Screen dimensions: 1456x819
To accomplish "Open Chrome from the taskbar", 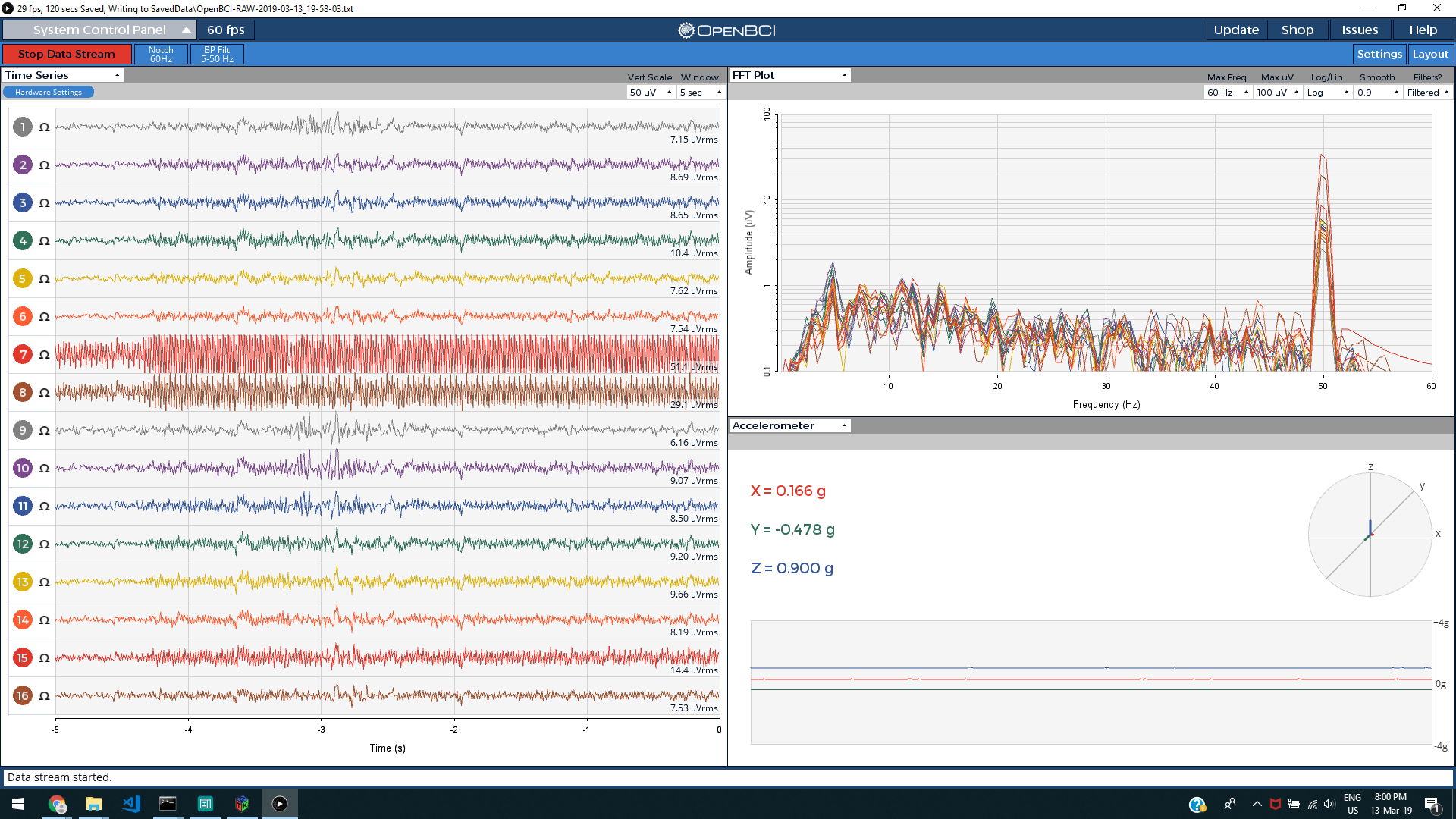I will tap(57, 804).
